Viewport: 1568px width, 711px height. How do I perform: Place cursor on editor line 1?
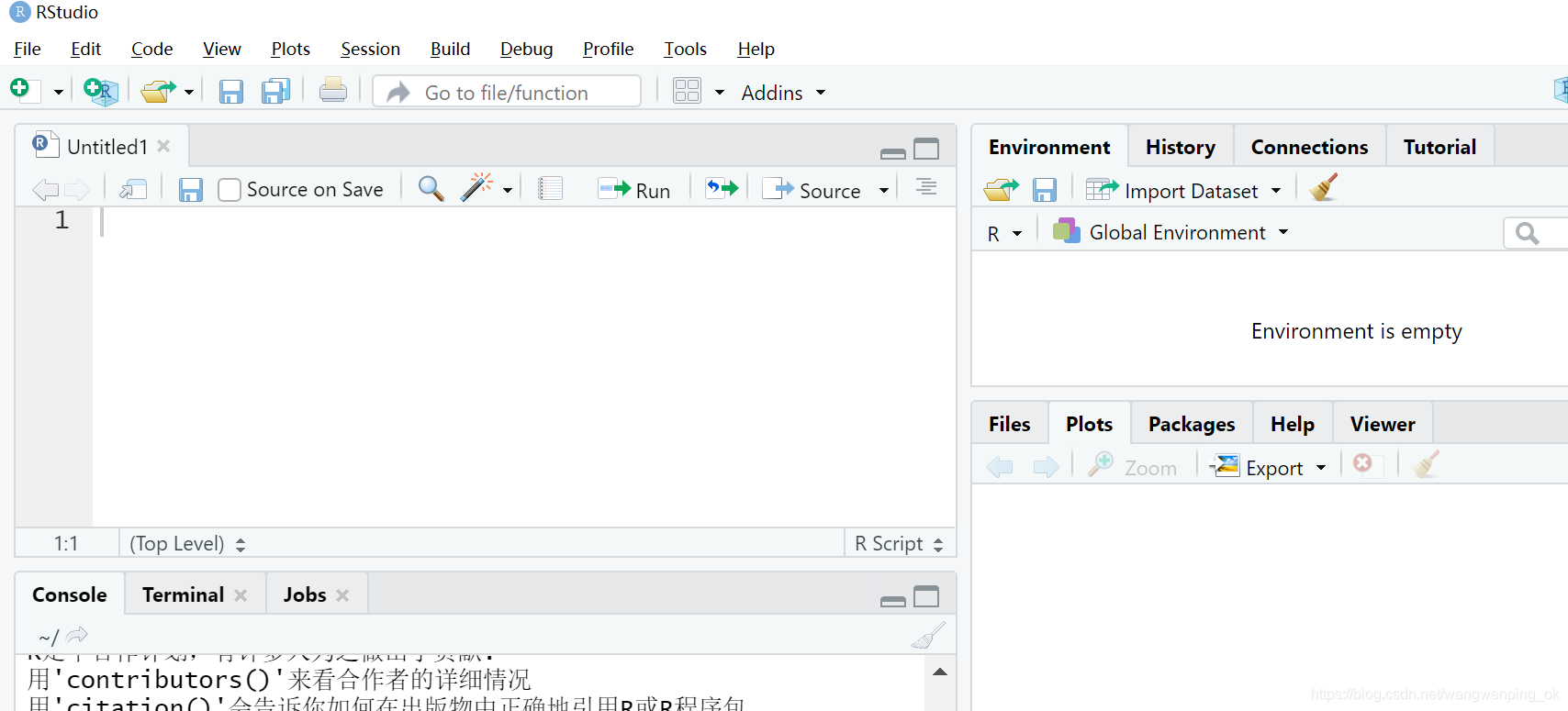(x=524, y=221)
